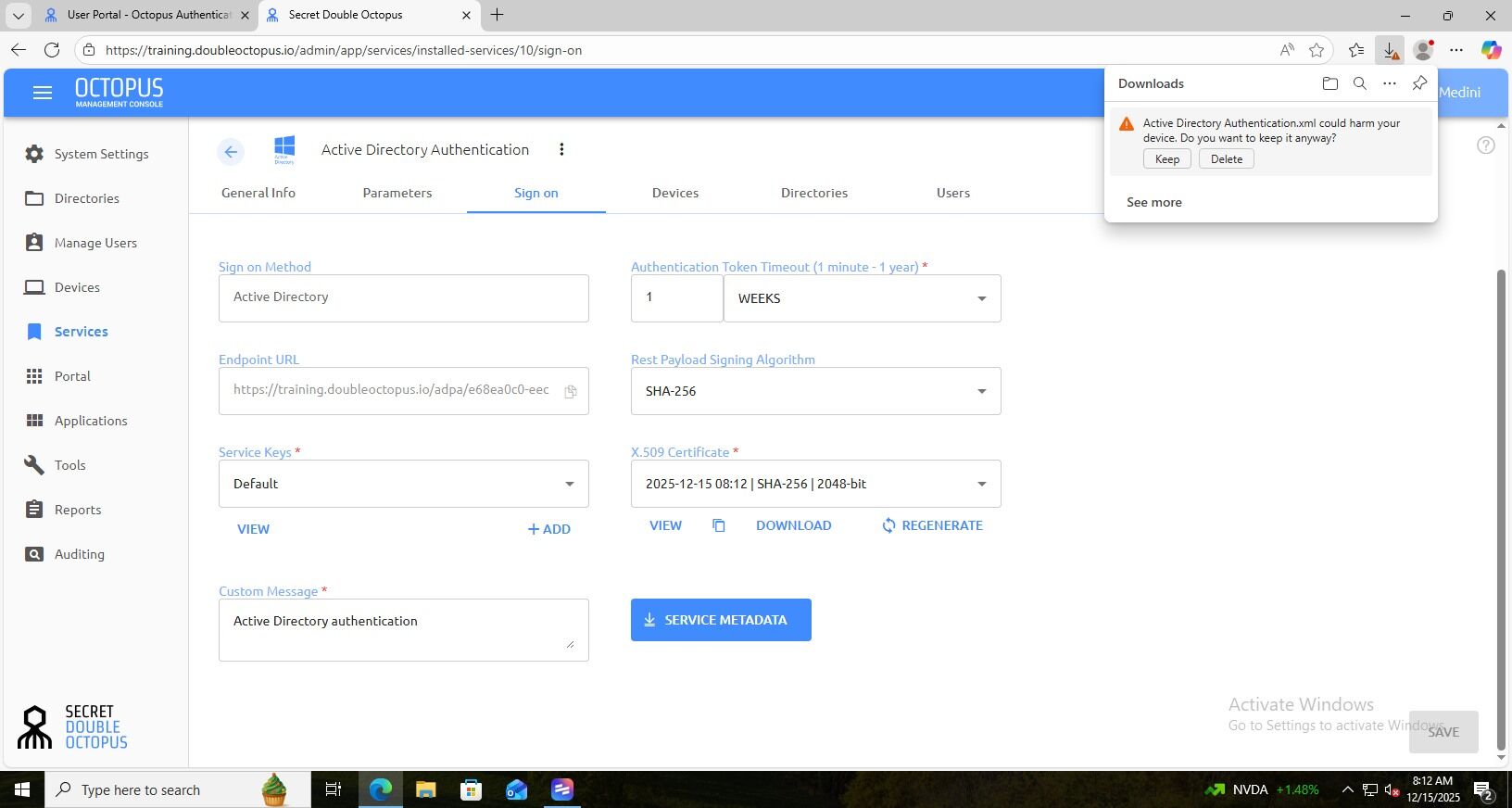Select the Sign on tab

(x=536, y=193)
